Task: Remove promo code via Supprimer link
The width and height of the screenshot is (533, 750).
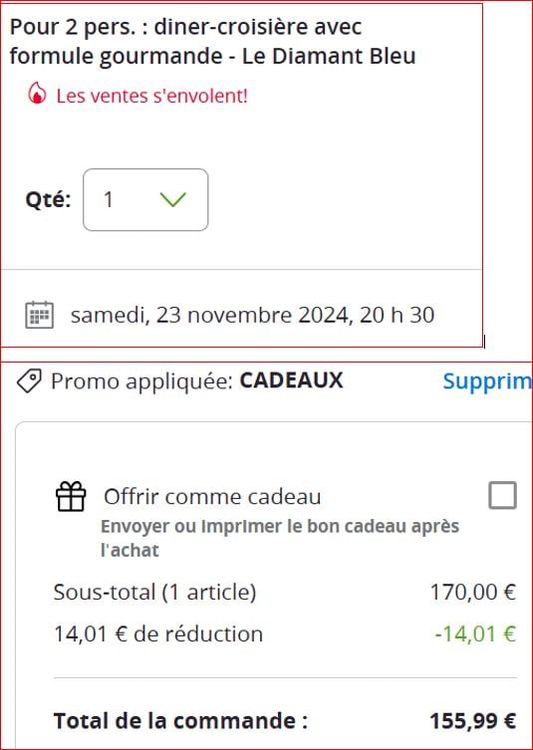Action: click(488, 381)
